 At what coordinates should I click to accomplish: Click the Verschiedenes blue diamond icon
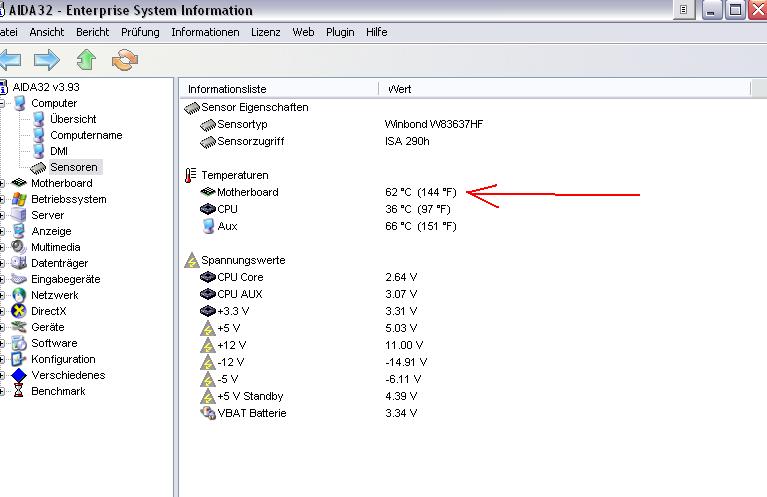coord(19,375)
